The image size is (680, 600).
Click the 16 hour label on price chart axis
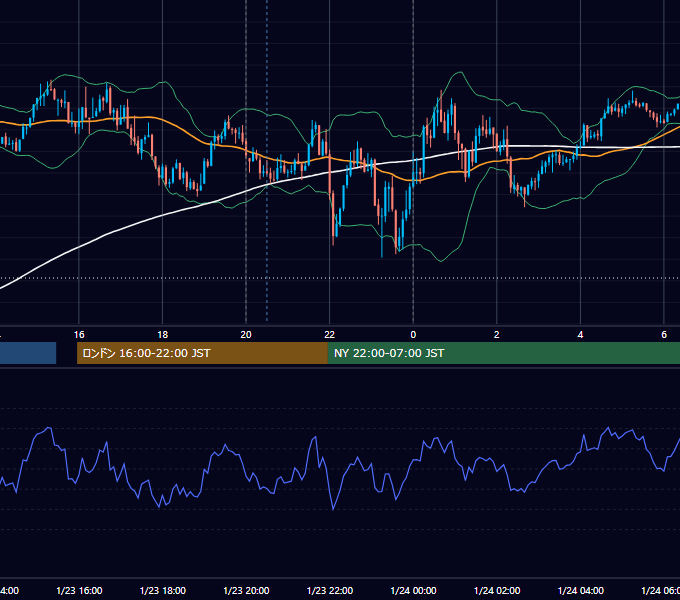pyautogui.click(x=79, y=335)
